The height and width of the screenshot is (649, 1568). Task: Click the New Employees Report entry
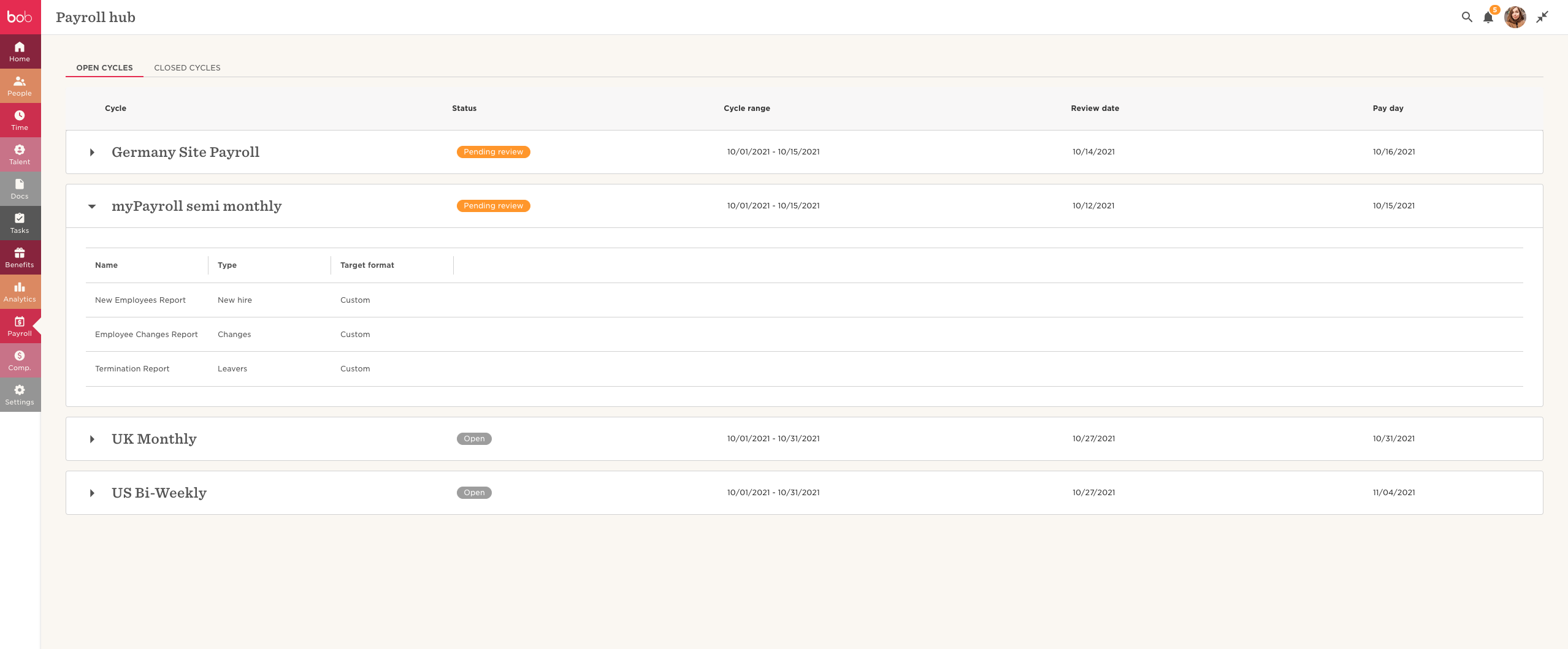pos(140,300)
